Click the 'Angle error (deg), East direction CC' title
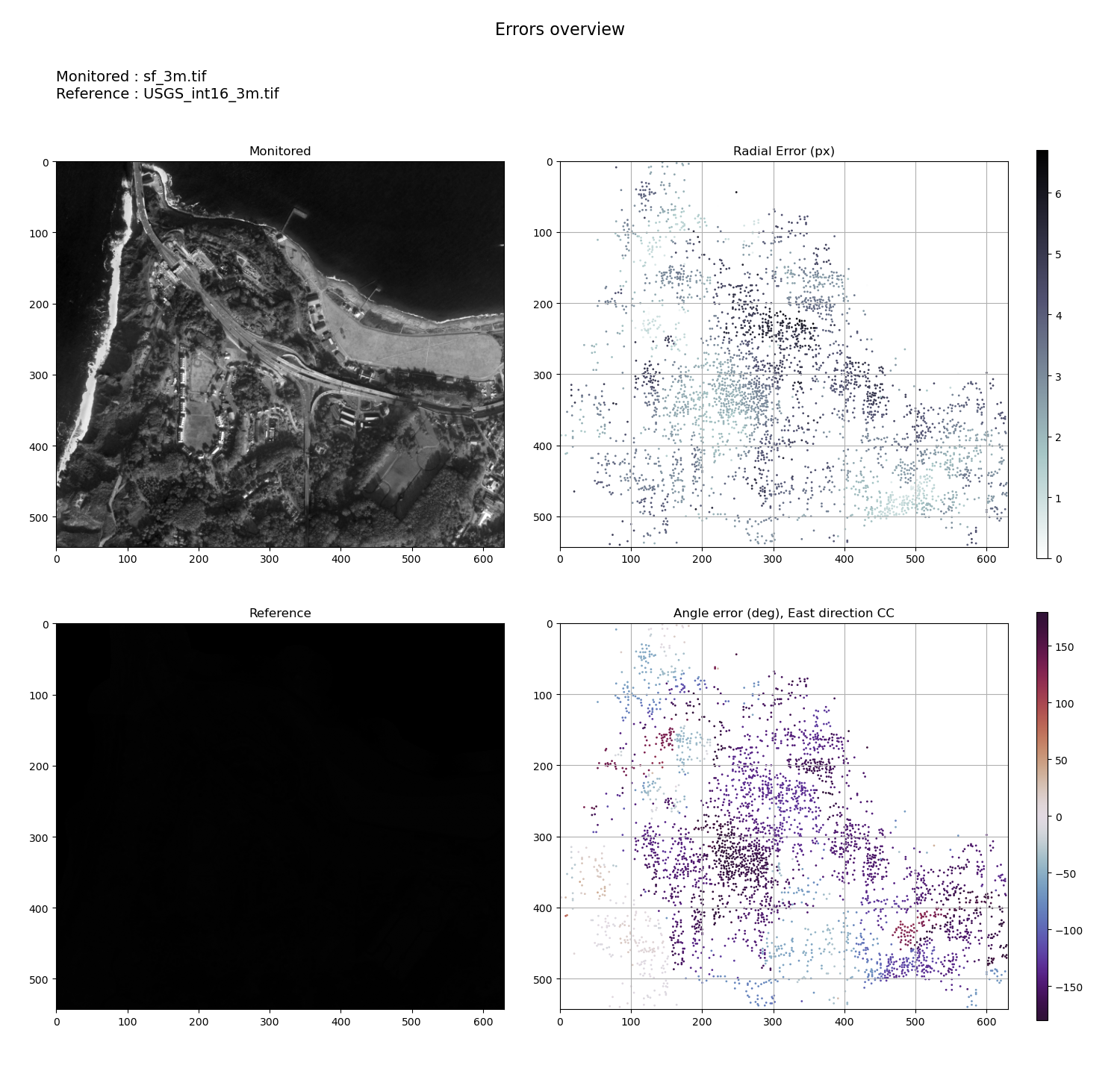This screenshot has width=1120, height=1074. coord(783,614)
